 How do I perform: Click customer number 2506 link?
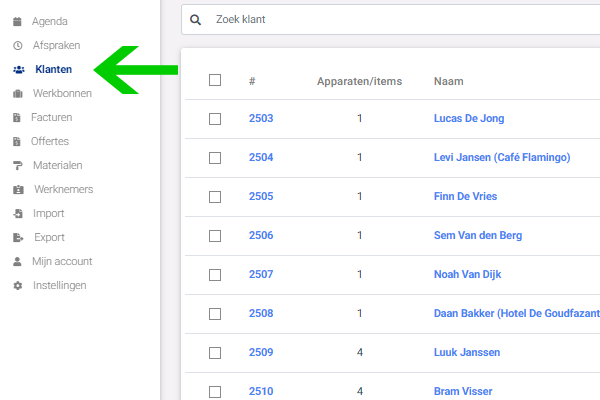coord(261,235)
